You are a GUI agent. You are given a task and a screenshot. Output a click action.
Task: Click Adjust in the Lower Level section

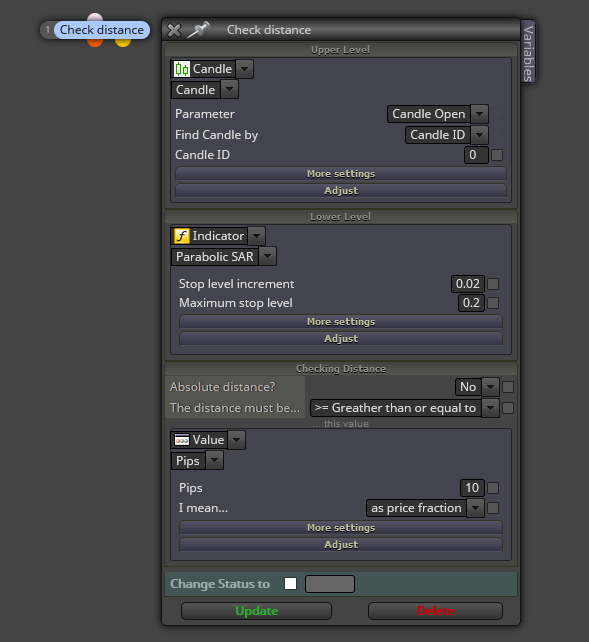click(x=341, y=339)
